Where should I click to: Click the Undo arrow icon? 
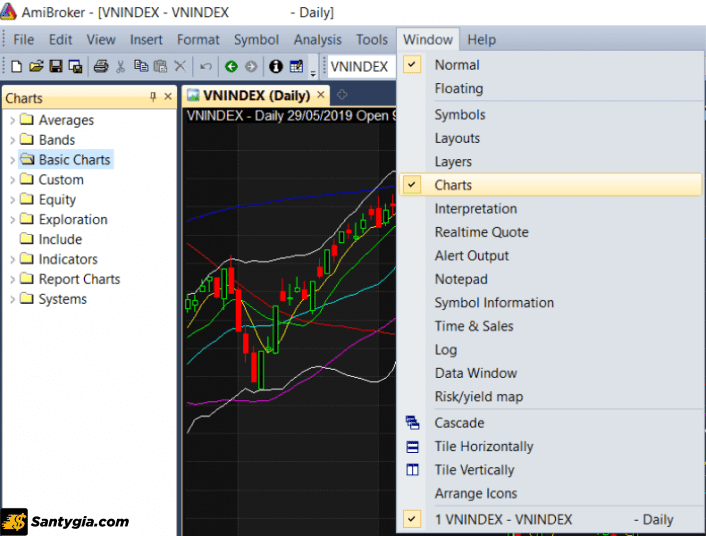tap(206, 67)
